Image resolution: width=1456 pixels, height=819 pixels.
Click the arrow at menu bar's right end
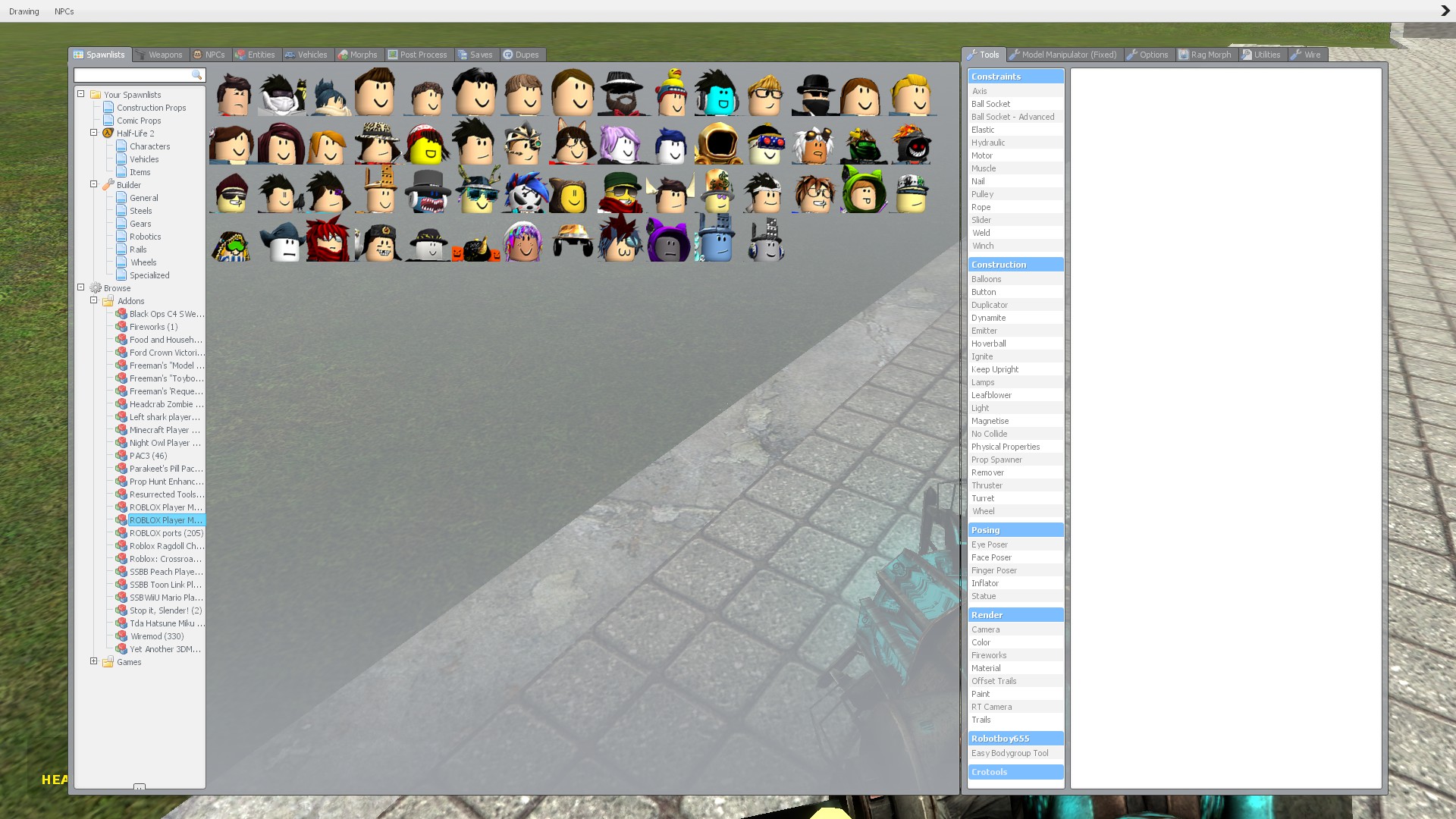1445,11
